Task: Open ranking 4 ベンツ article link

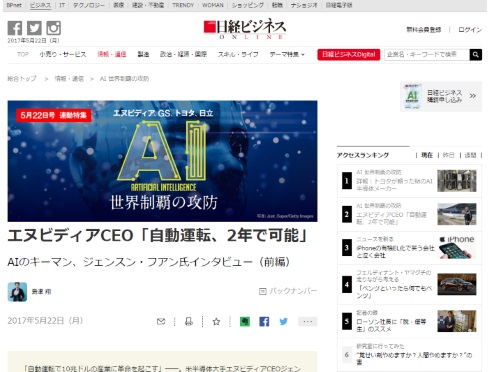Action: [x=394, y=292]
